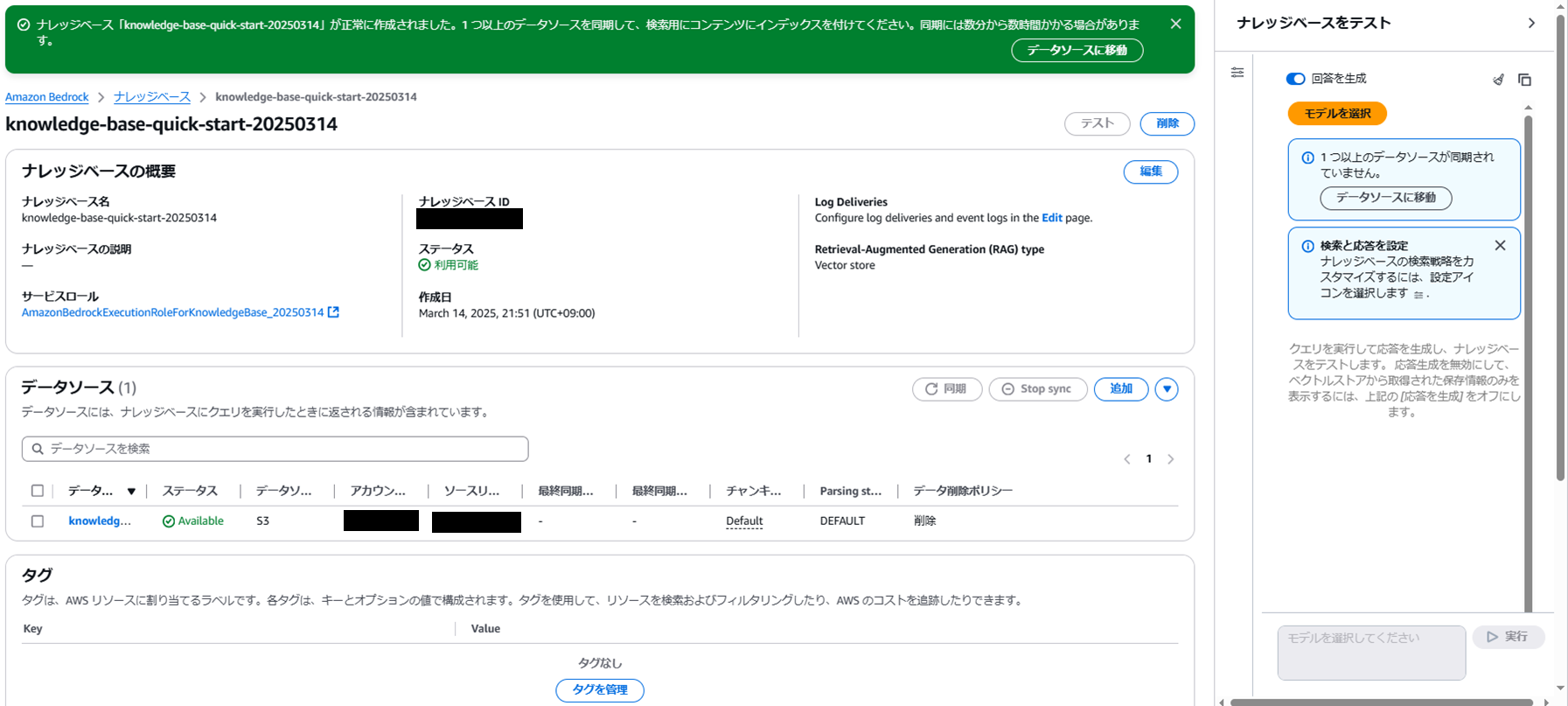Image resolution: width=1568 pixels, height=706 pixels.
Task: Click the データ削除ポリシー column header
Action: [963, 491]
